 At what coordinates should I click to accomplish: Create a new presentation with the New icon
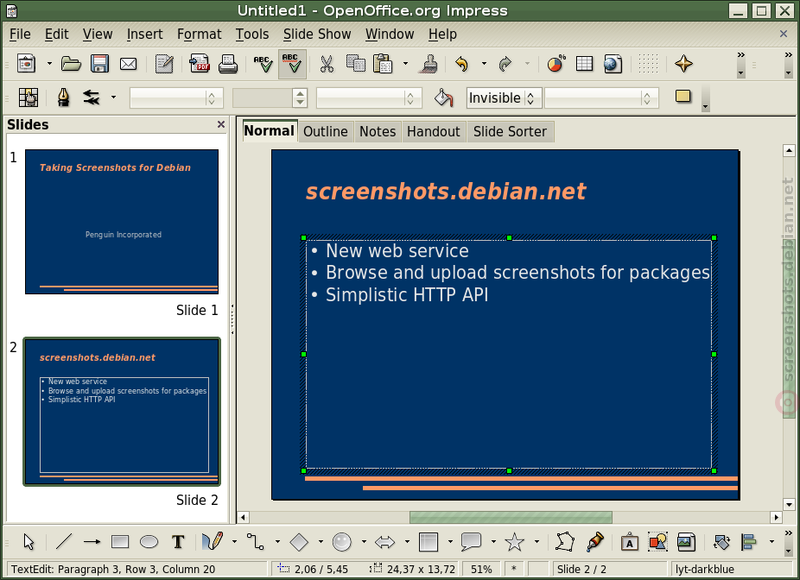26,64
